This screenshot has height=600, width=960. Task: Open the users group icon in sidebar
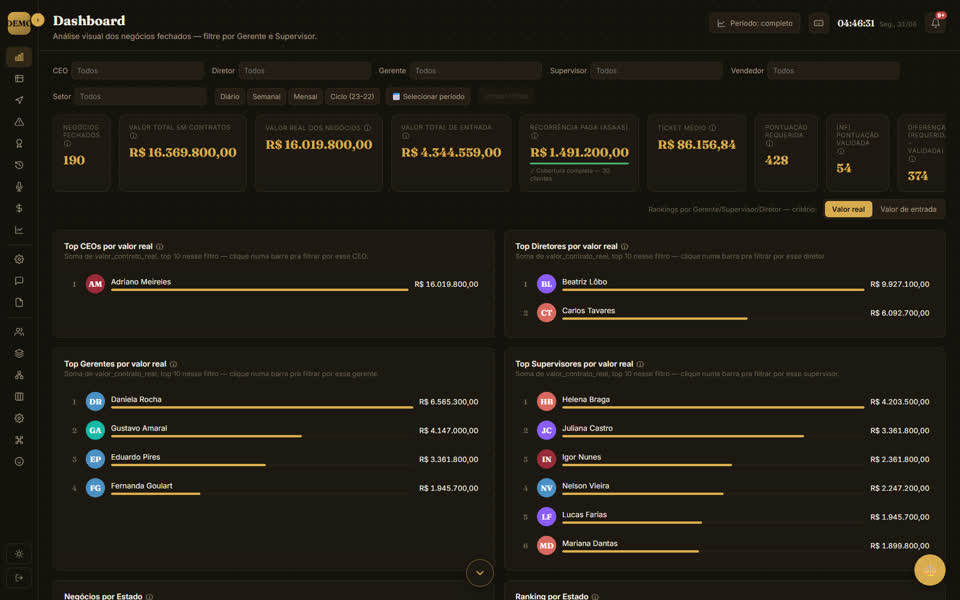(19, 332)
